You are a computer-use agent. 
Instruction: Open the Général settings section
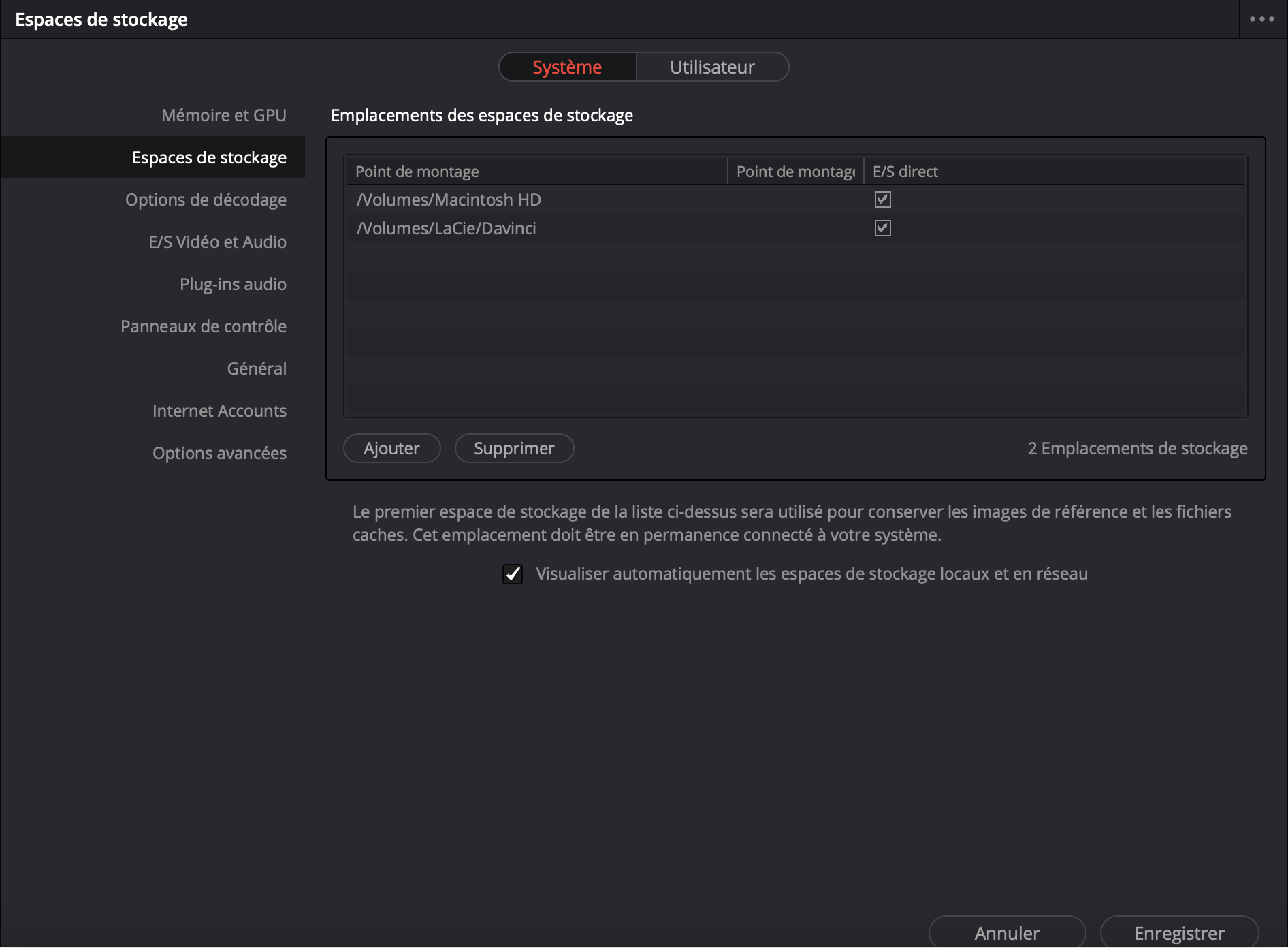click(x=257, y=369)
